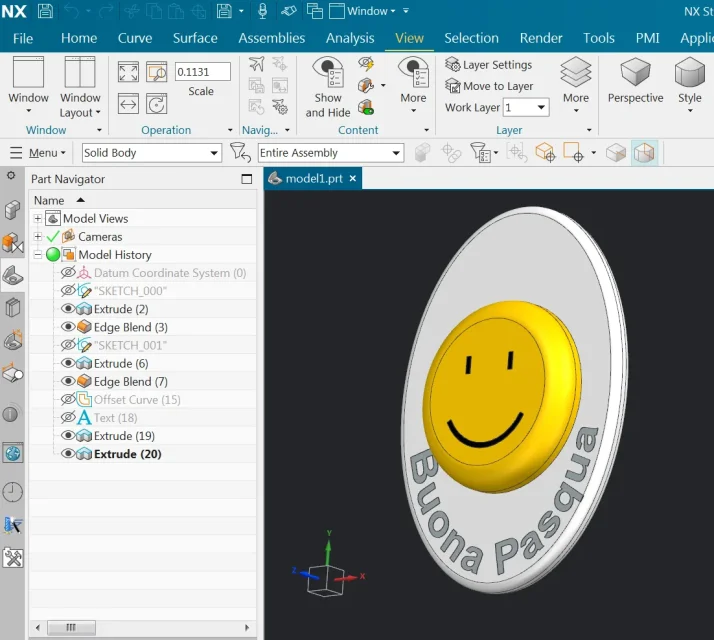Click the Reuse Library sidebar icon
Viewport: 714px width, 640px height.
click(13, 308)
